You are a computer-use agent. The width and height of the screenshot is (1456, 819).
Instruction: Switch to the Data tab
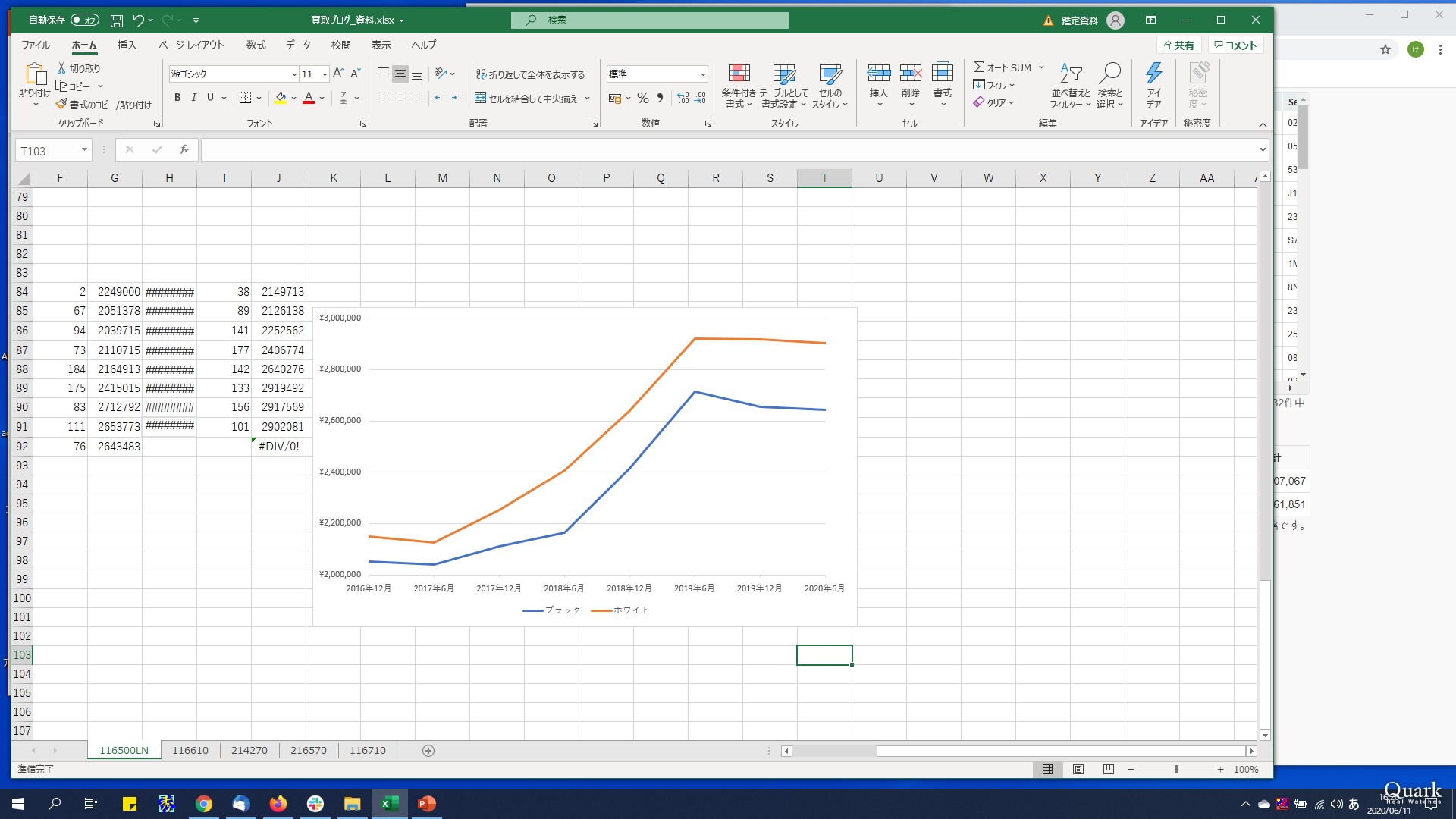point(298,45)
